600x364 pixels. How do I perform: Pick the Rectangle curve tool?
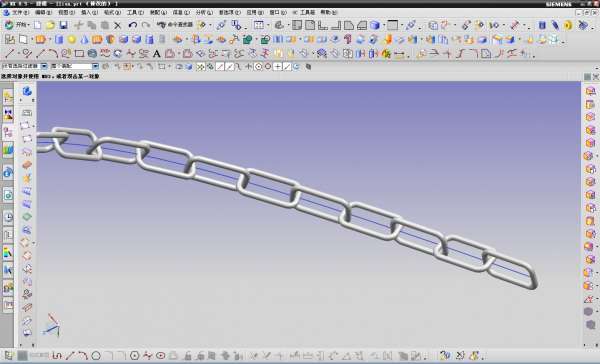(79, 54)
